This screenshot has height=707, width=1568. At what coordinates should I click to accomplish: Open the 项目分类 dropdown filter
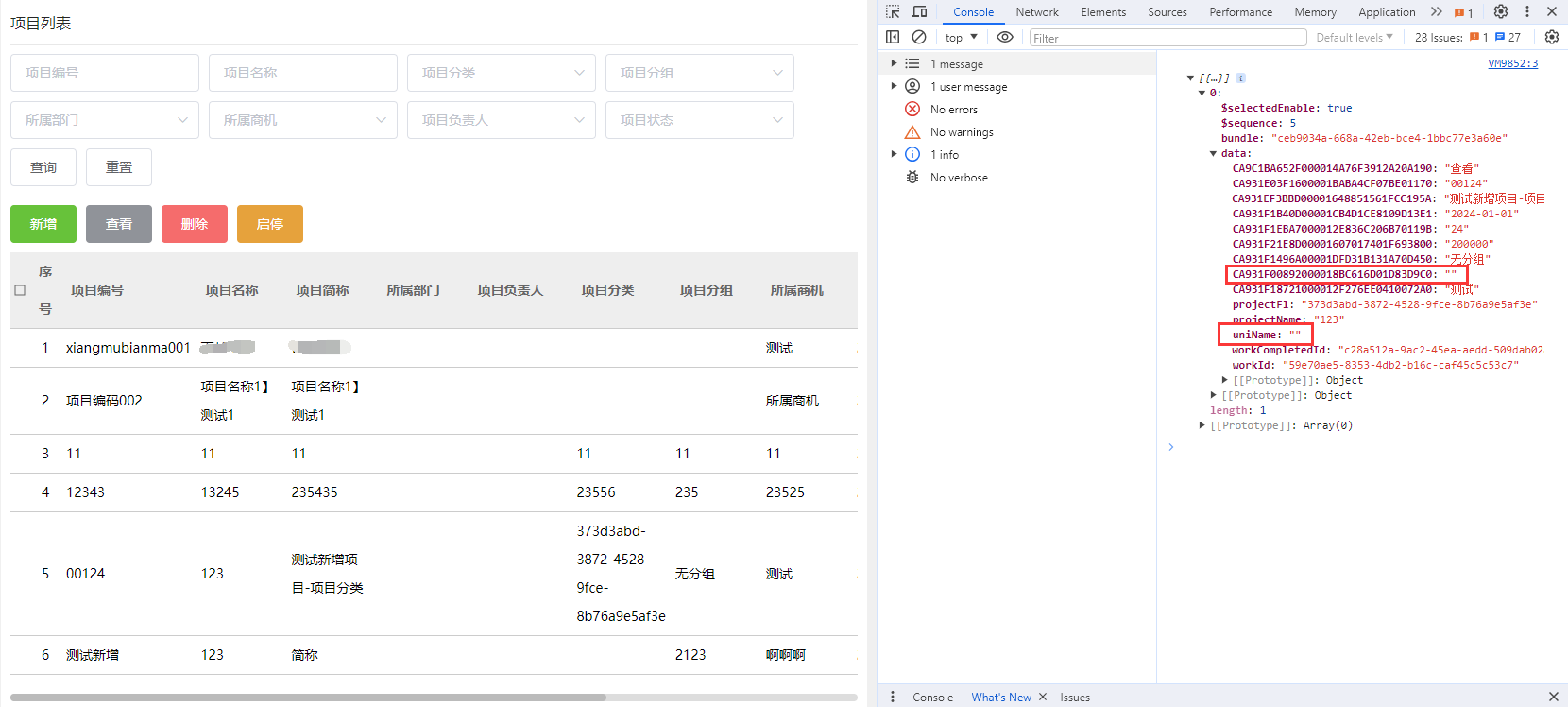click(x=501, y=73)
